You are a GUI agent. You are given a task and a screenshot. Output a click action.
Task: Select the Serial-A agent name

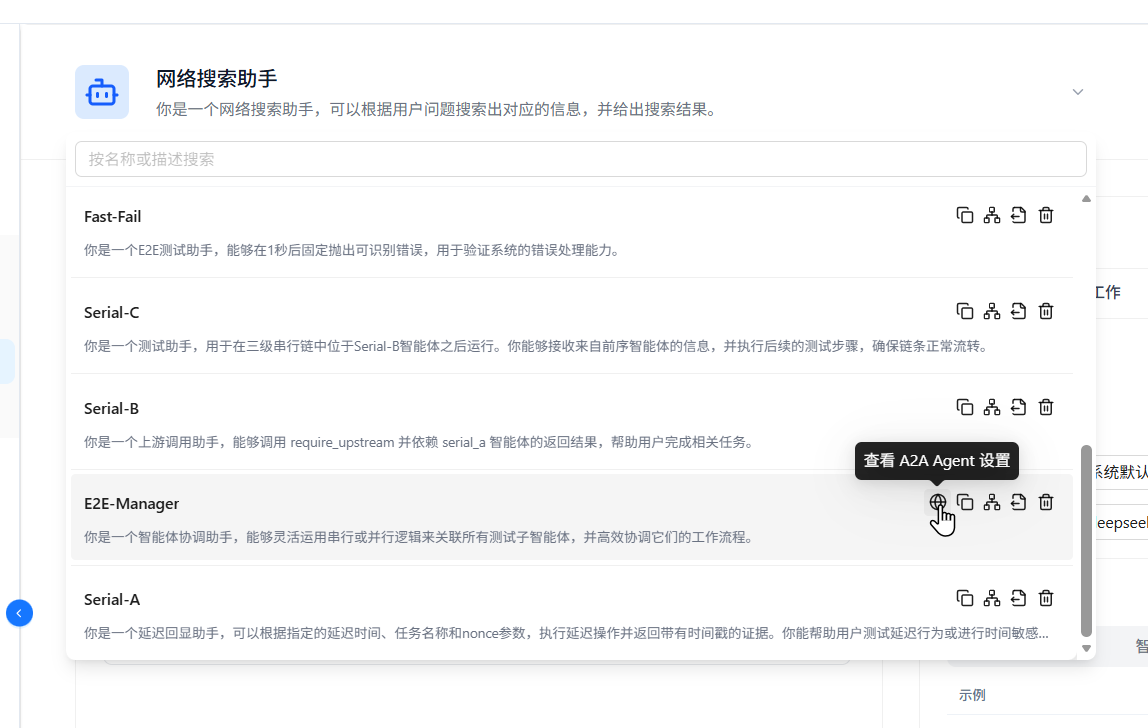point(112,600)
